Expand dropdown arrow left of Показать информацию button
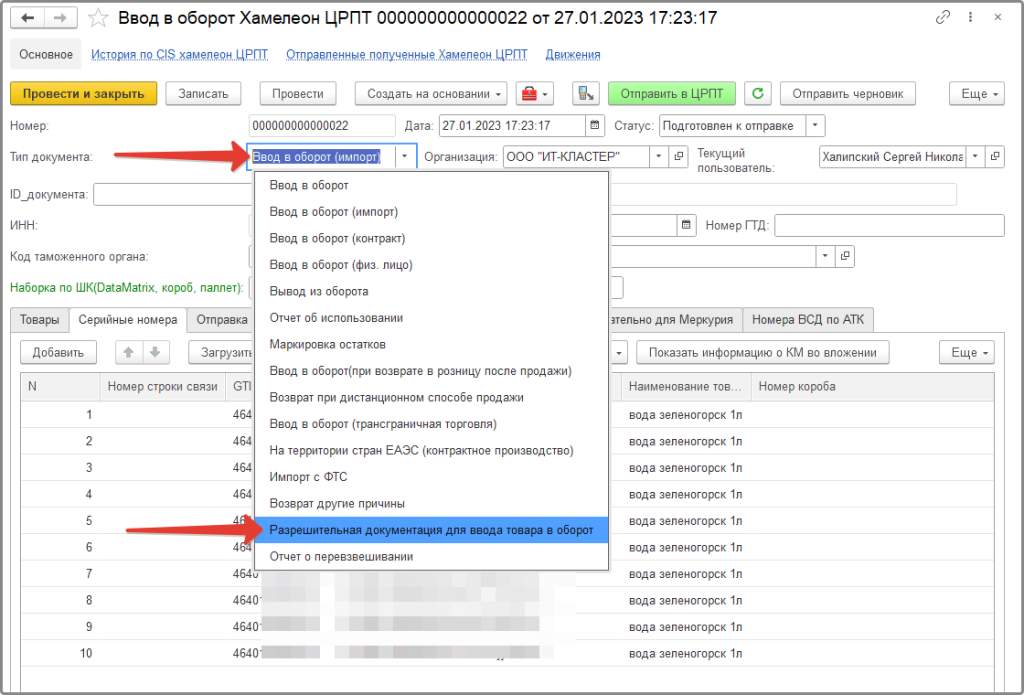The image size is (1024, 695). pos(619,352)
